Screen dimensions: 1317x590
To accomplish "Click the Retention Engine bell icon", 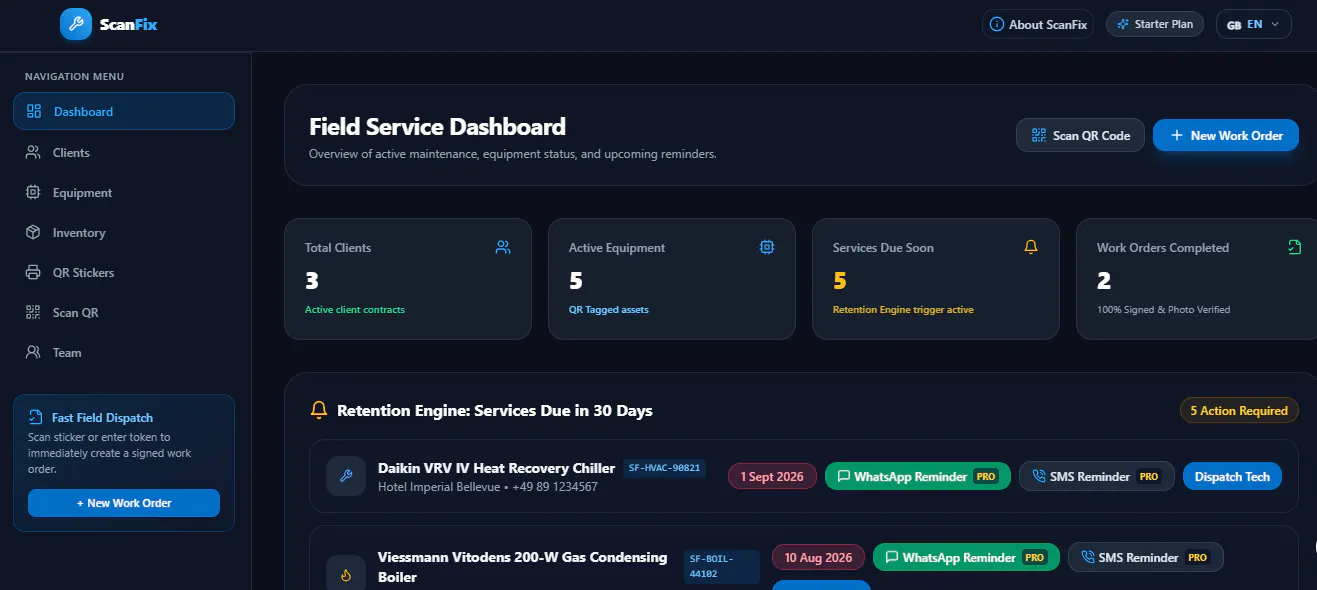I will pyautogui.click(x=319, y=410).
